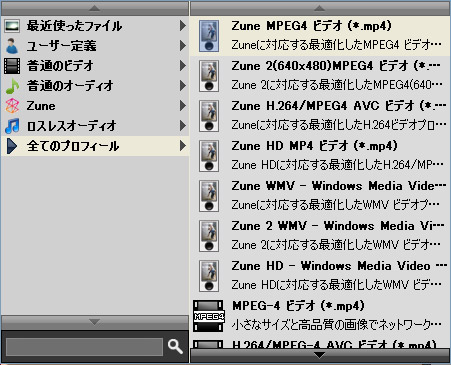The image size is (451, 365).
Task: Click the Zune HD MP4 ビデオ device icon
Action: 209,156
